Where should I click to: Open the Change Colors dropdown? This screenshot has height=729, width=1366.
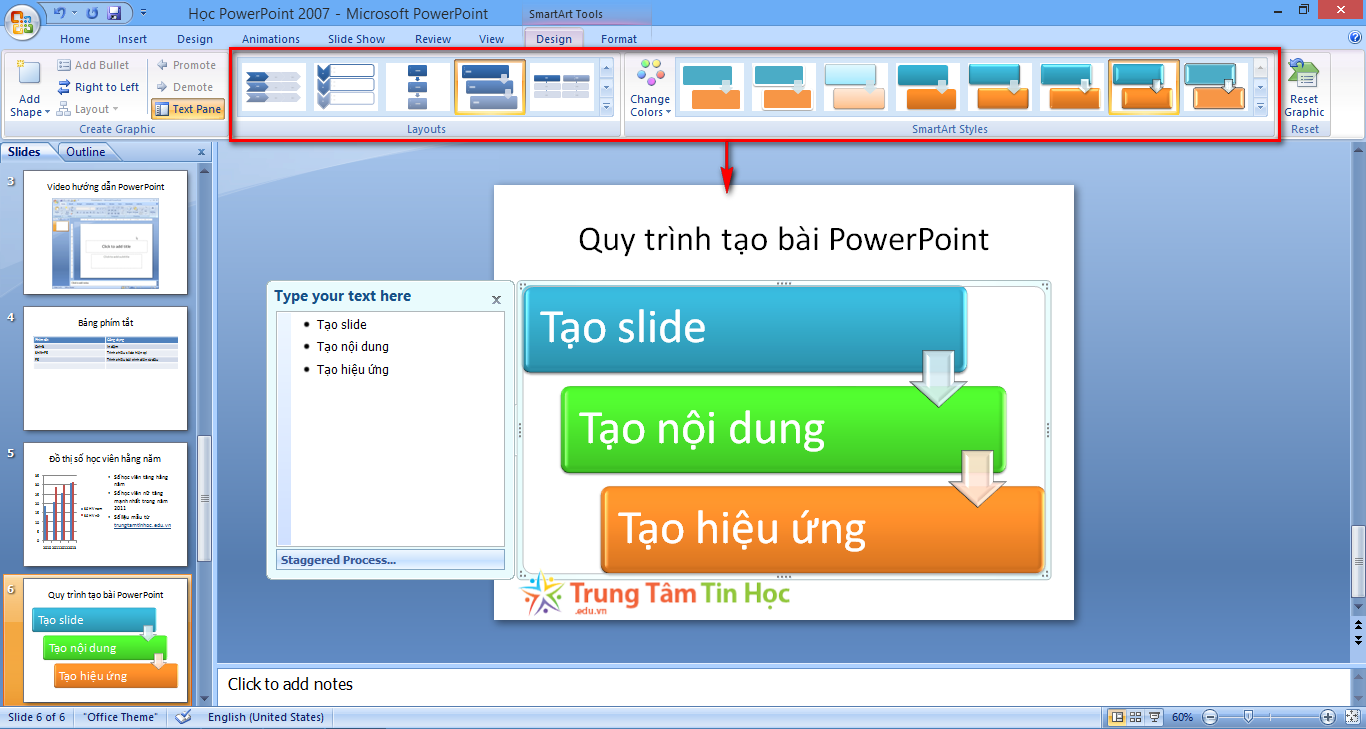[650, 88]
